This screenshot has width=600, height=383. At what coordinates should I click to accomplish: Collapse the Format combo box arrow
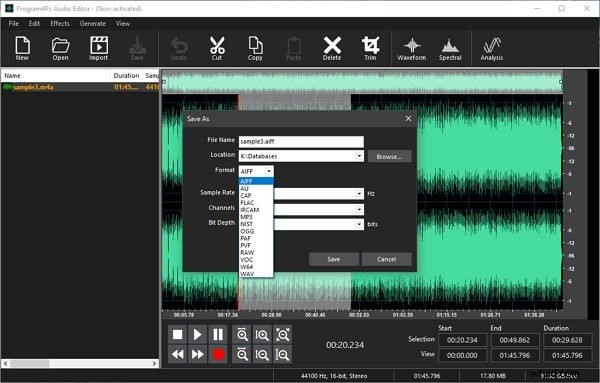(x=269, y=171)
